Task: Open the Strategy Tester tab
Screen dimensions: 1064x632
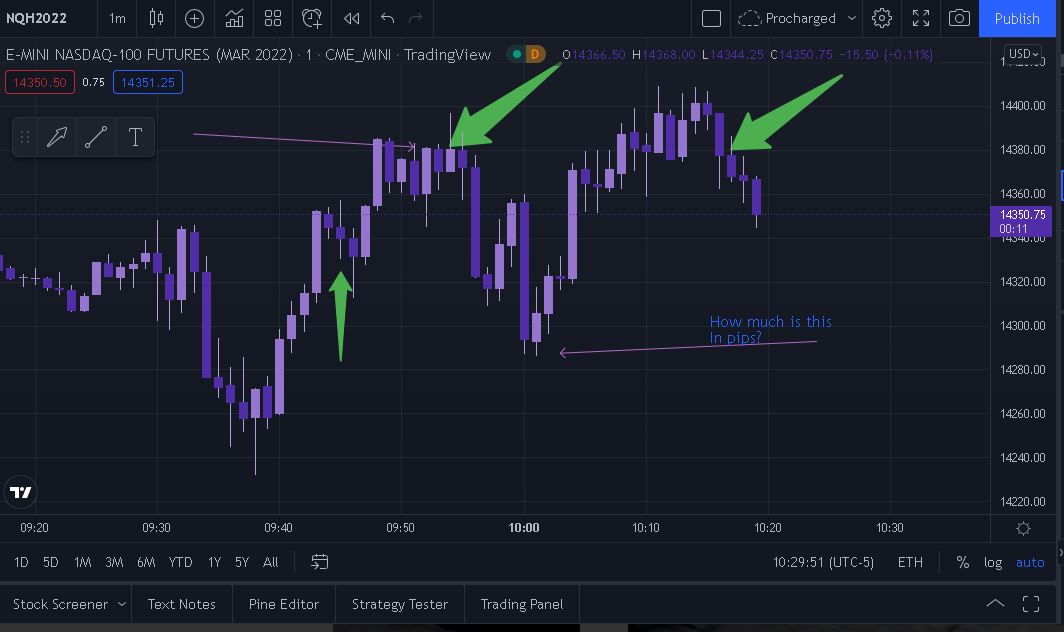Action: click(x=400, y=604)
